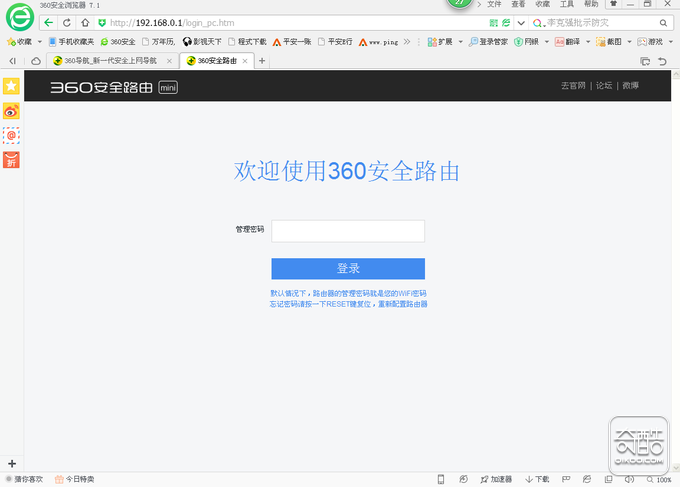Expand the arrow next to 截图

point(629,42)
